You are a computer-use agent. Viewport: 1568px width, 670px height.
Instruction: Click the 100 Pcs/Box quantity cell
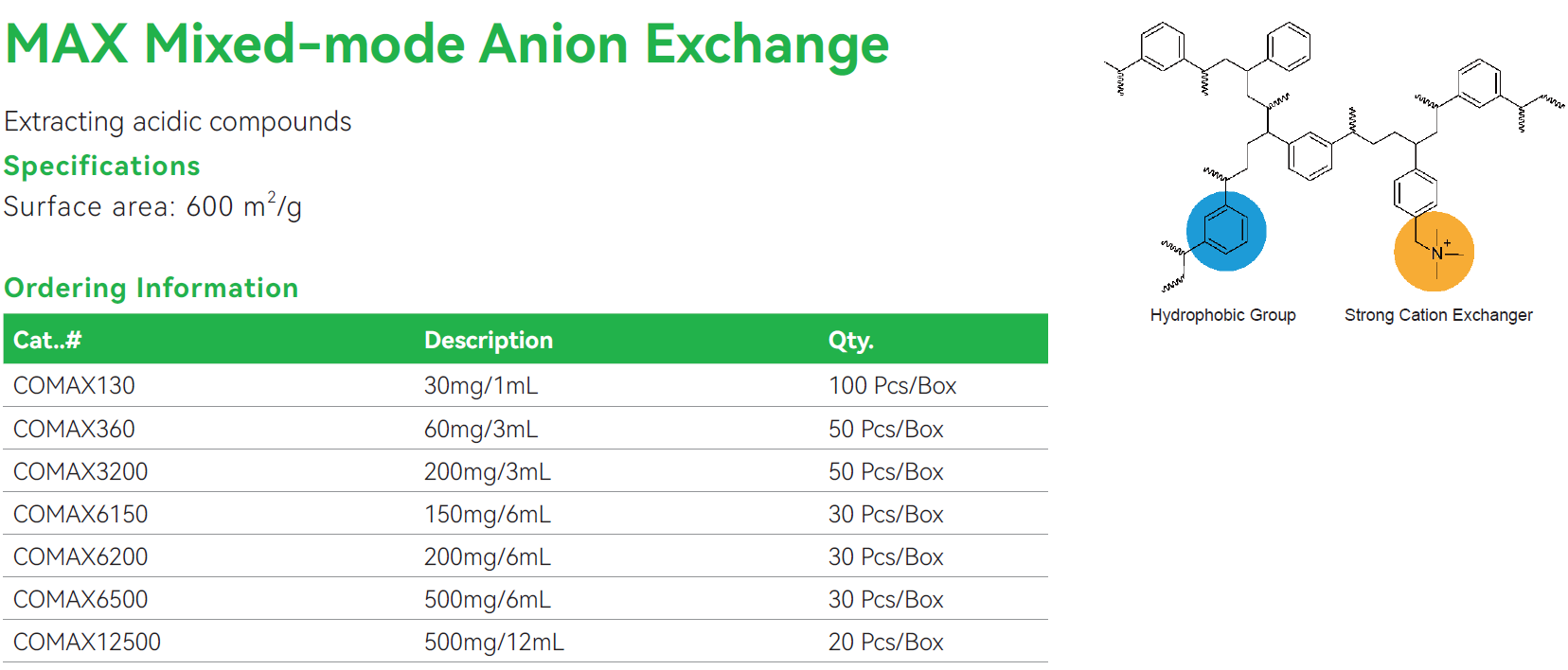click(x=892, y=386)
